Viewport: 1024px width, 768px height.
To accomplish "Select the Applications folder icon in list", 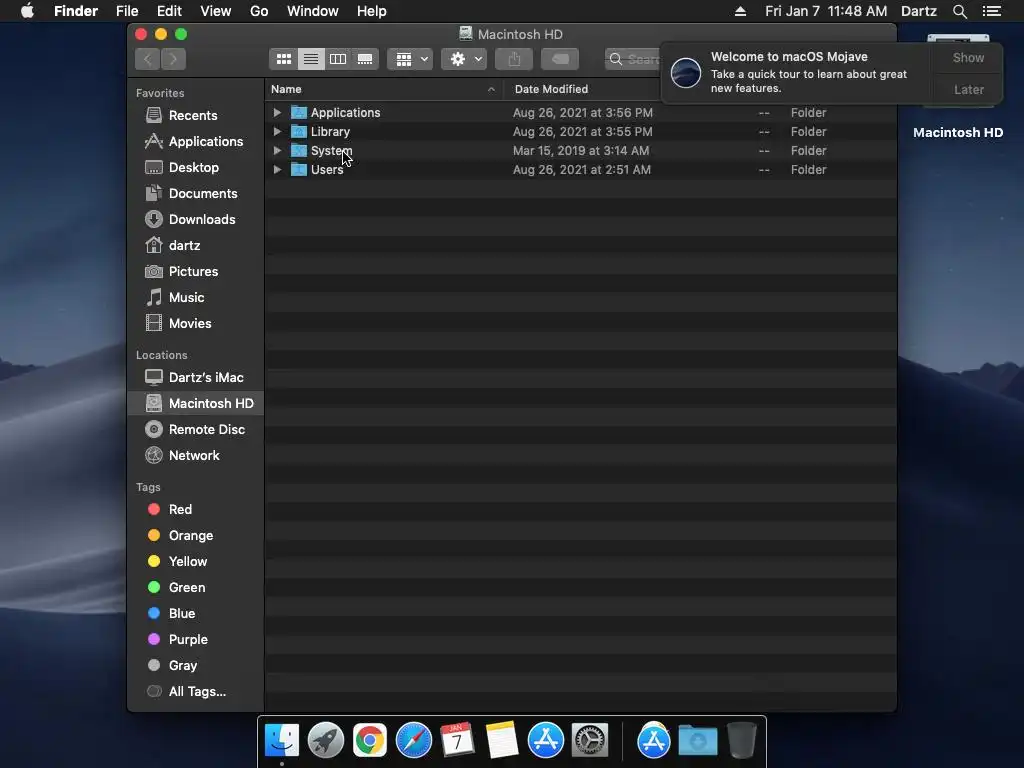I will 298,112.
